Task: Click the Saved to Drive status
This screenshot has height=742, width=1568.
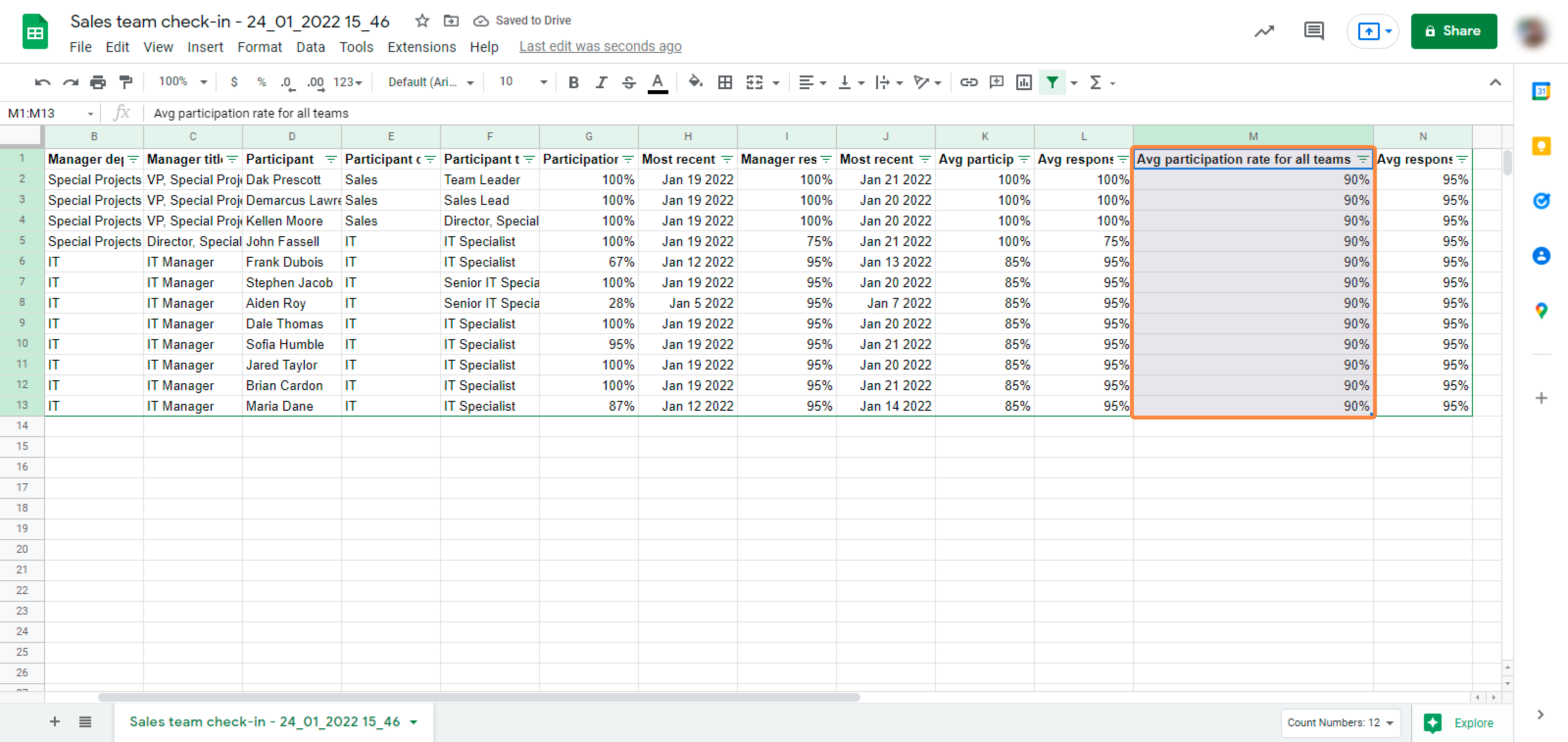Action: [x=522, y=21]
